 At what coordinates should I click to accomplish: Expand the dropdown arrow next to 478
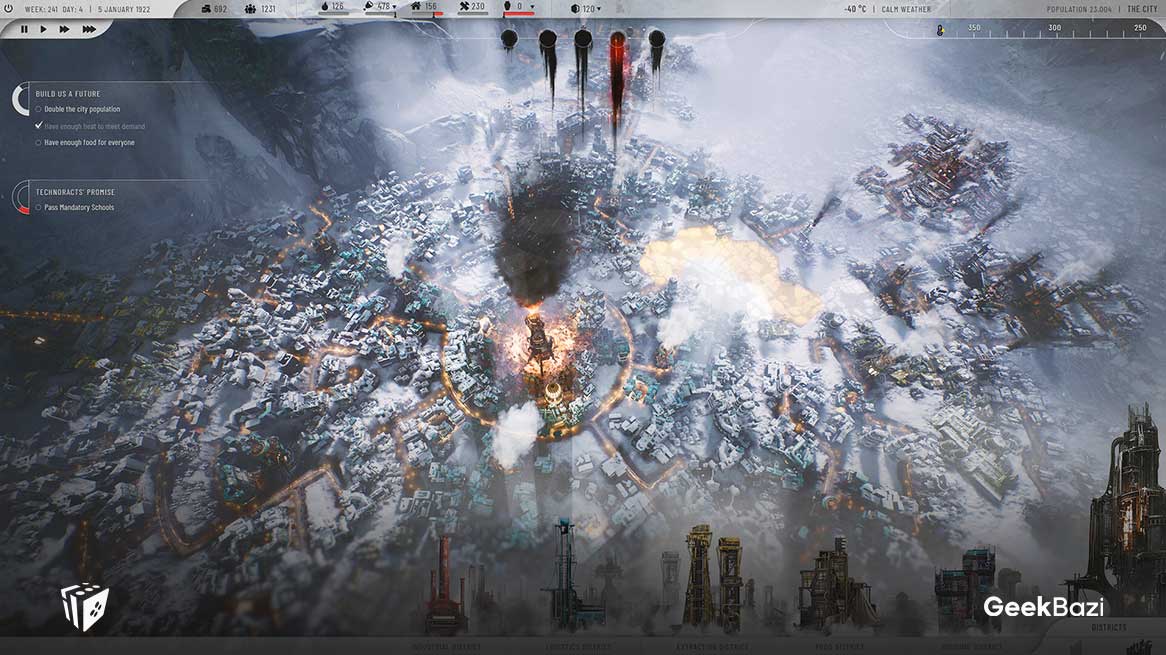(394, 7)
